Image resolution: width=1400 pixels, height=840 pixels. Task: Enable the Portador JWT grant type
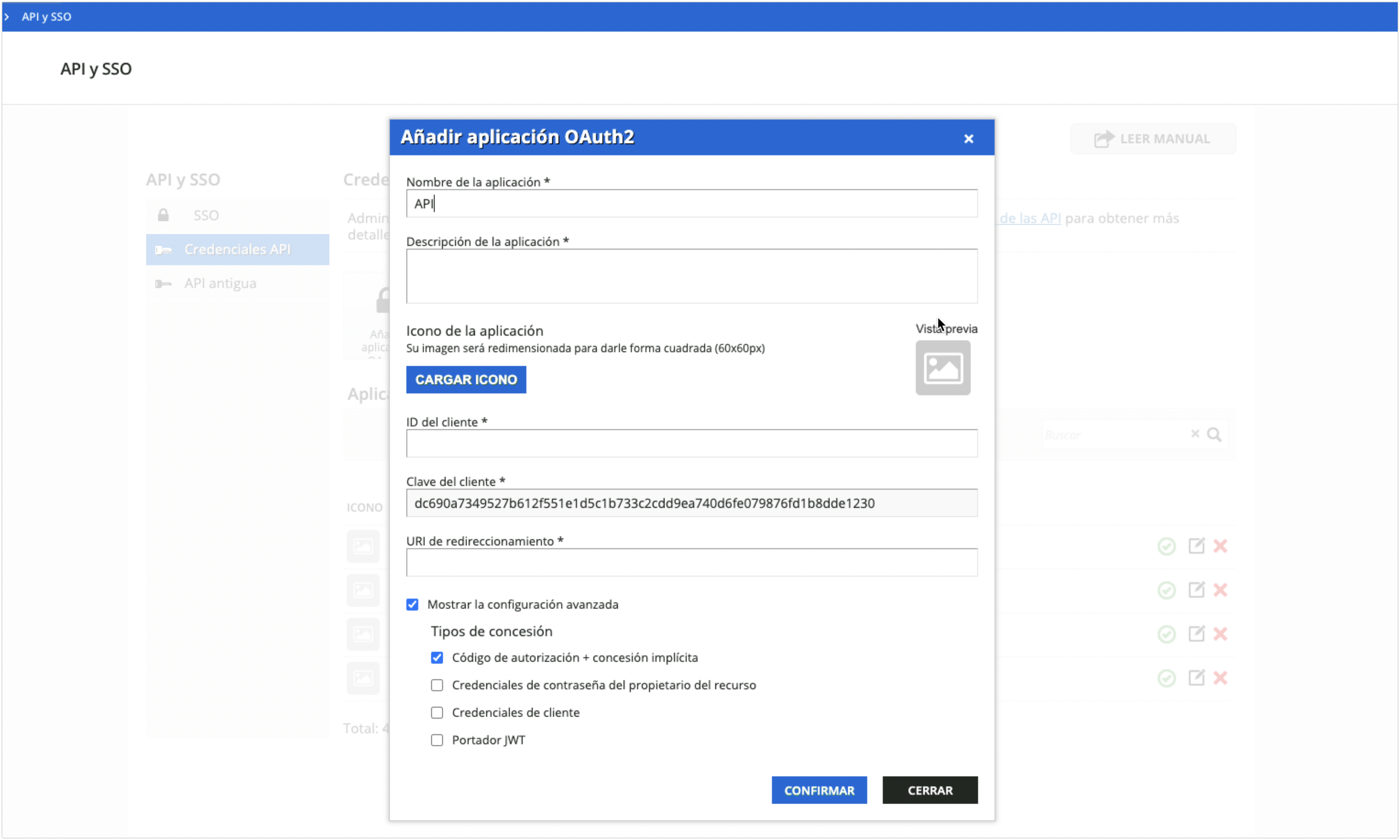point(437,740)
